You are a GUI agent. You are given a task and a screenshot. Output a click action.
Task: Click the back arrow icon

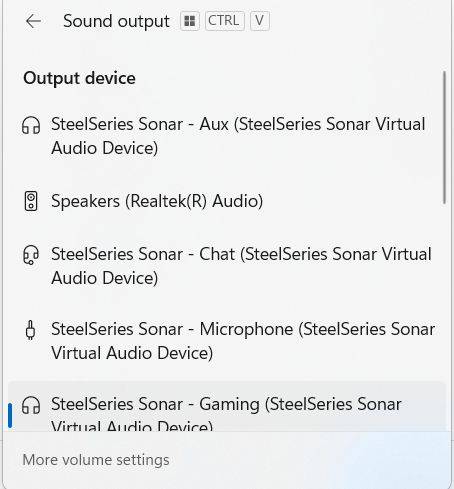click(x=33, y=21)
